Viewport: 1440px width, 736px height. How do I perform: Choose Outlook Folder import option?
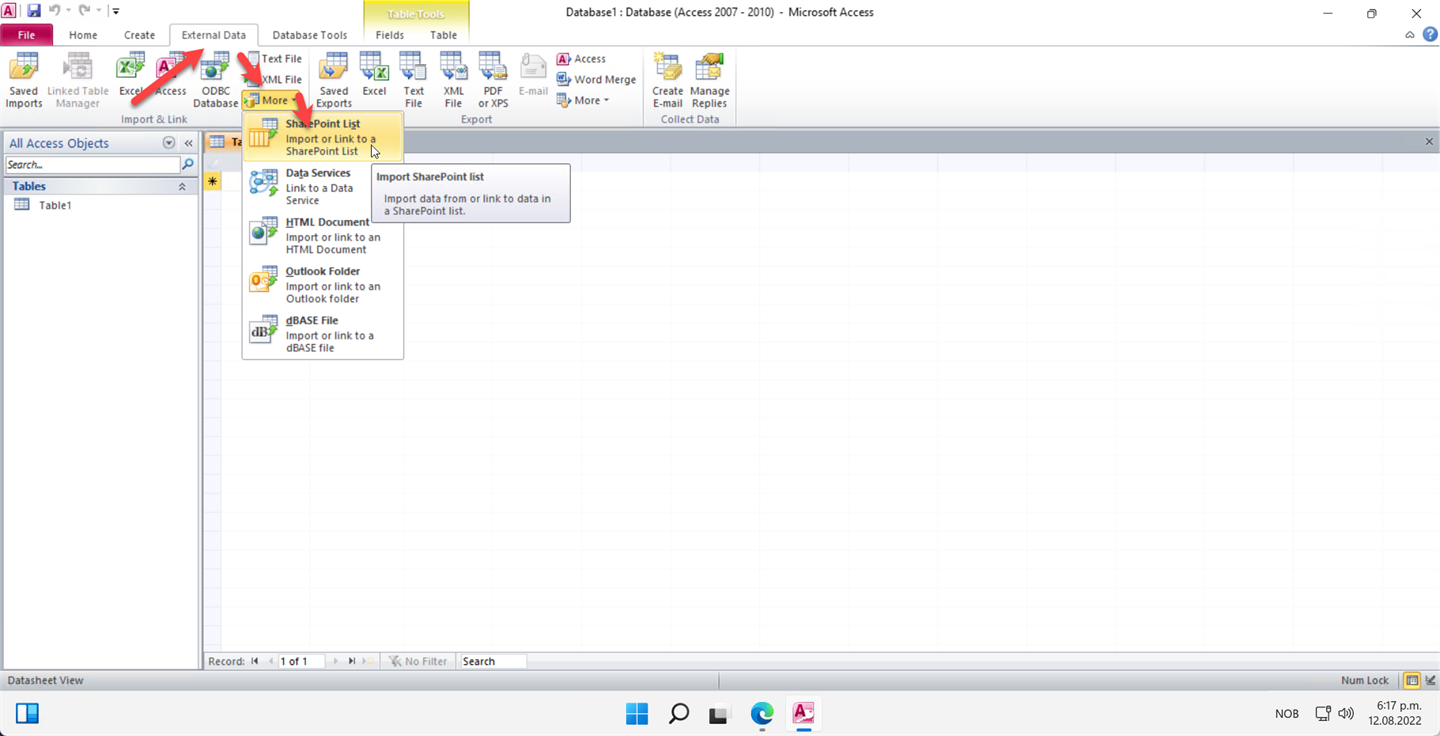[x=323, y=284]
